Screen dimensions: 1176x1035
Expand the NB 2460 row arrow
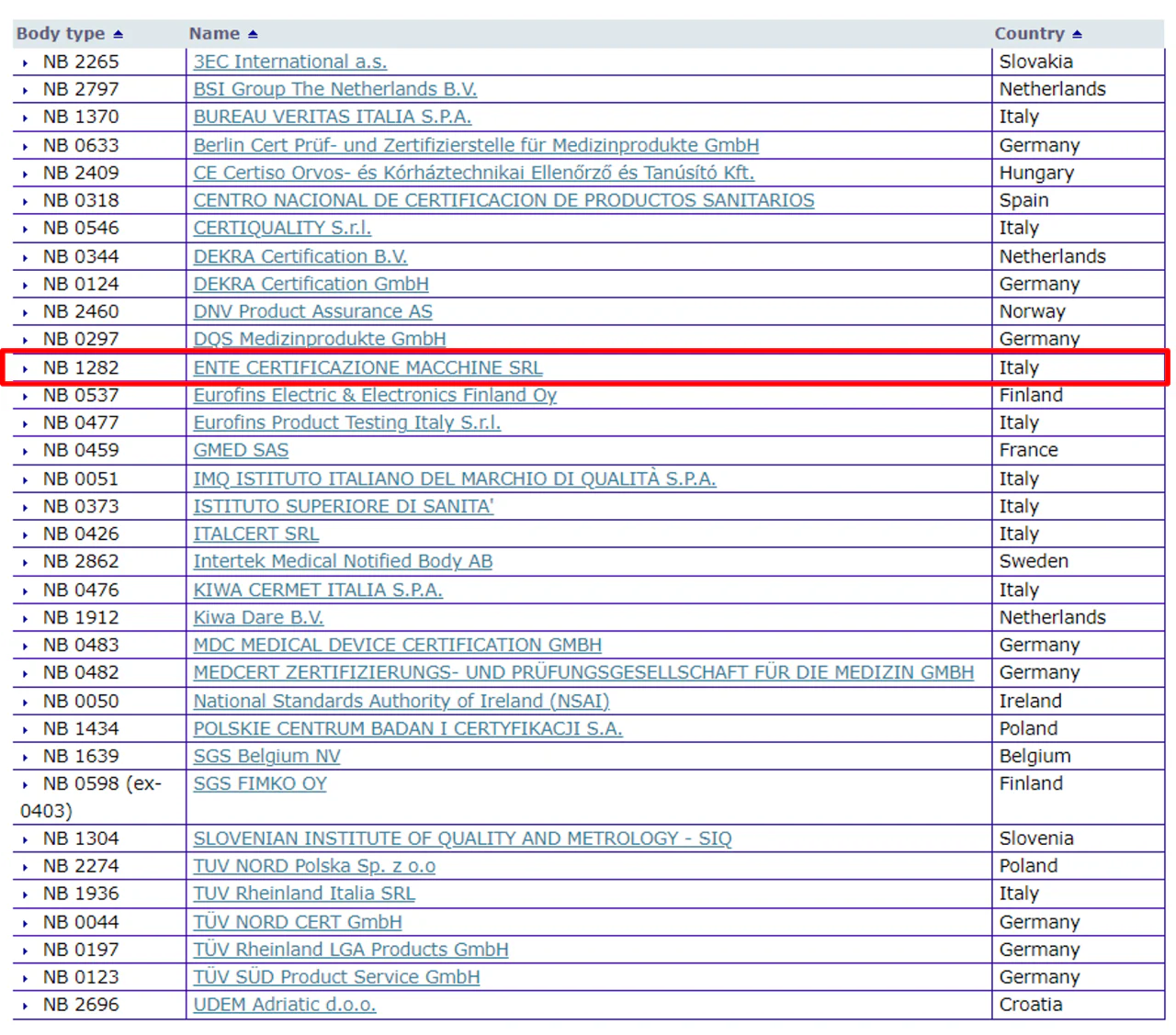pos(26,312)
